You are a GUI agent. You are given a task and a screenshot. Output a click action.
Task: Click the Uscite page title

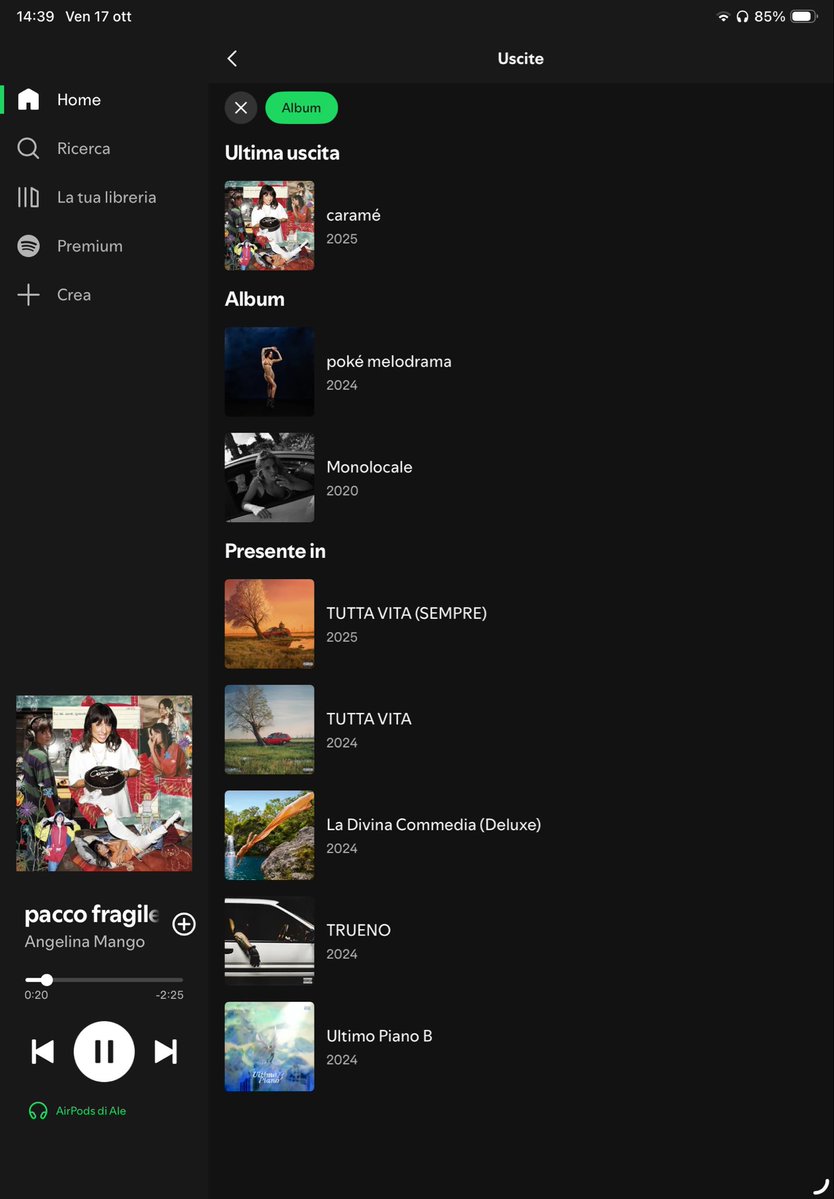521,58
